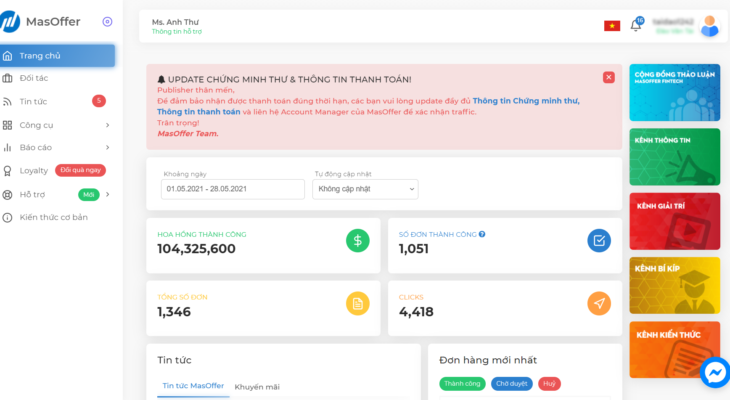The height and width of the screenshot is (400, 730).
Task: Switch language via the Vietnam flag icon
Action: (x=612, y=26)
